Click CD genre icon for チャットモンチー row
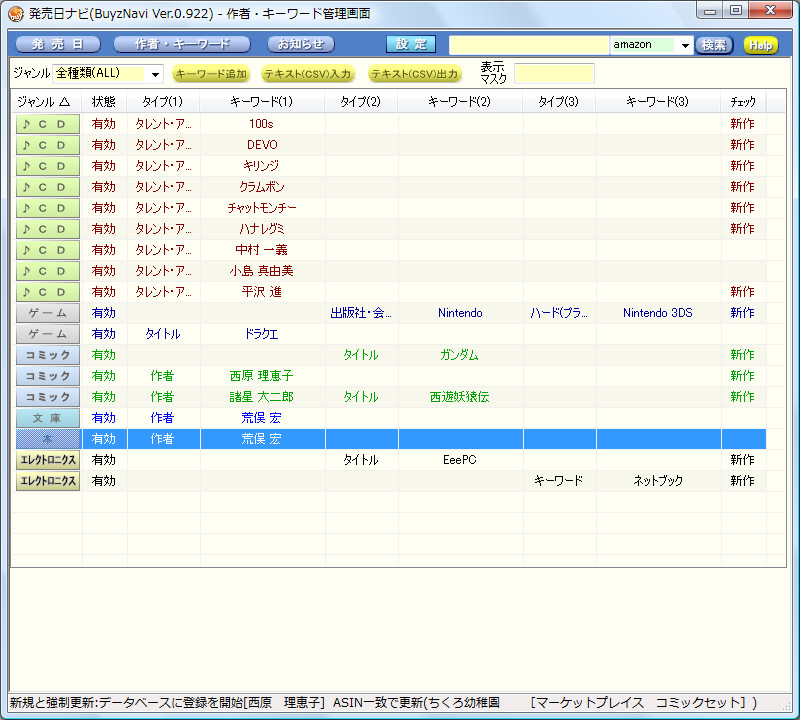This screenshot has height=720, width=800. pyautogui.click(x=47, y=208)
